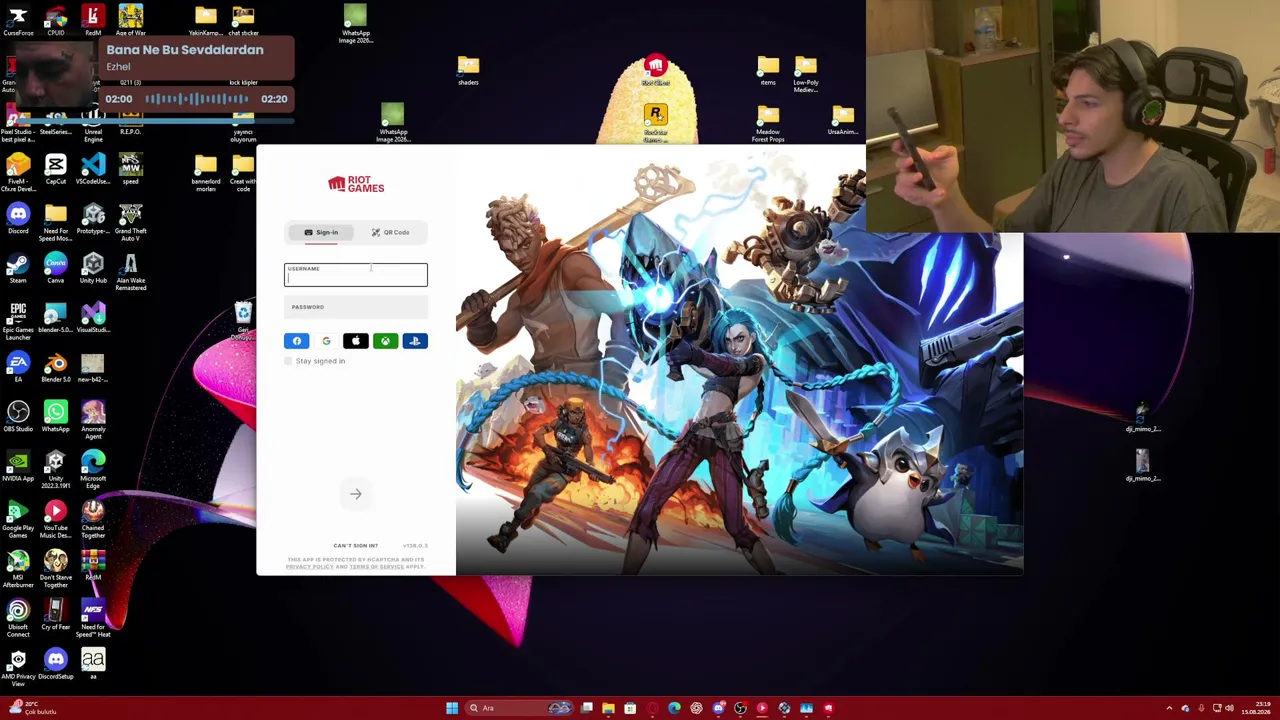Open Microsoft Edge from the taskbar
This screenshot has height=720, width=1280.
[x=674, y=708]
